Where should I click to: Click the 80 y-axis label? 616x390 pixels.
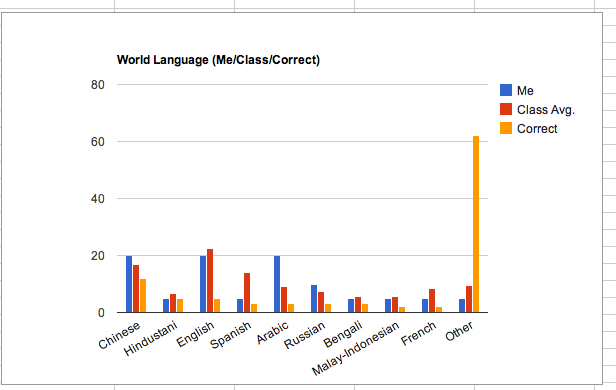97,85
